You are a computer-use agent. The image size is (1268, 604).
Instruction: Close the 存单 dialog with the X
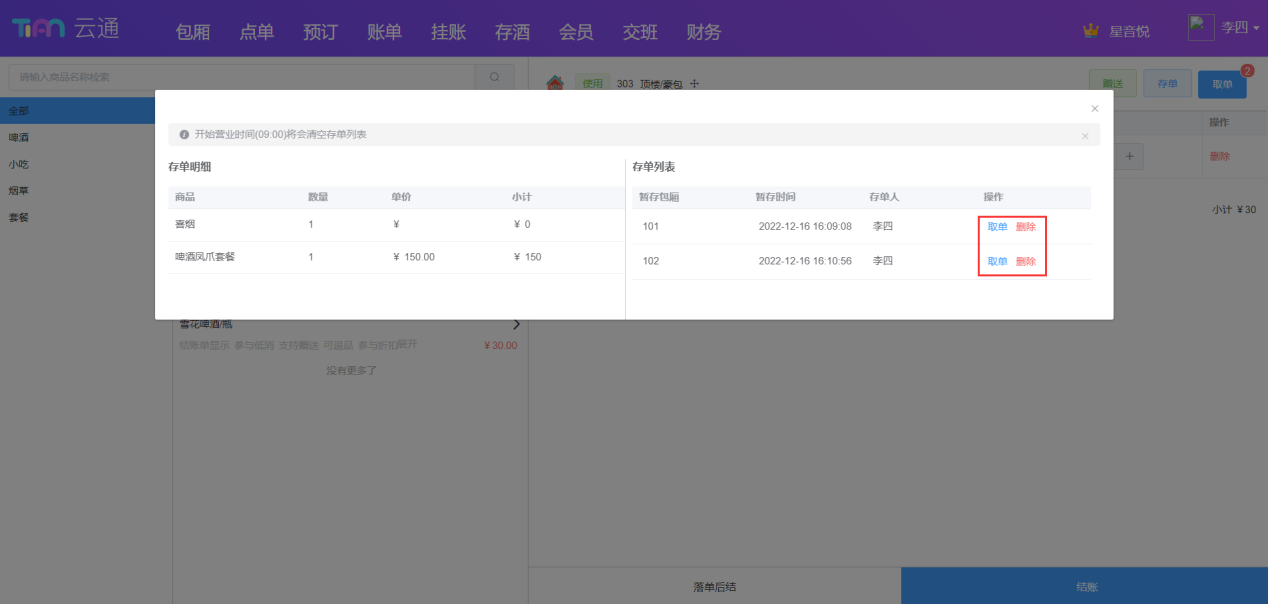1094,108
